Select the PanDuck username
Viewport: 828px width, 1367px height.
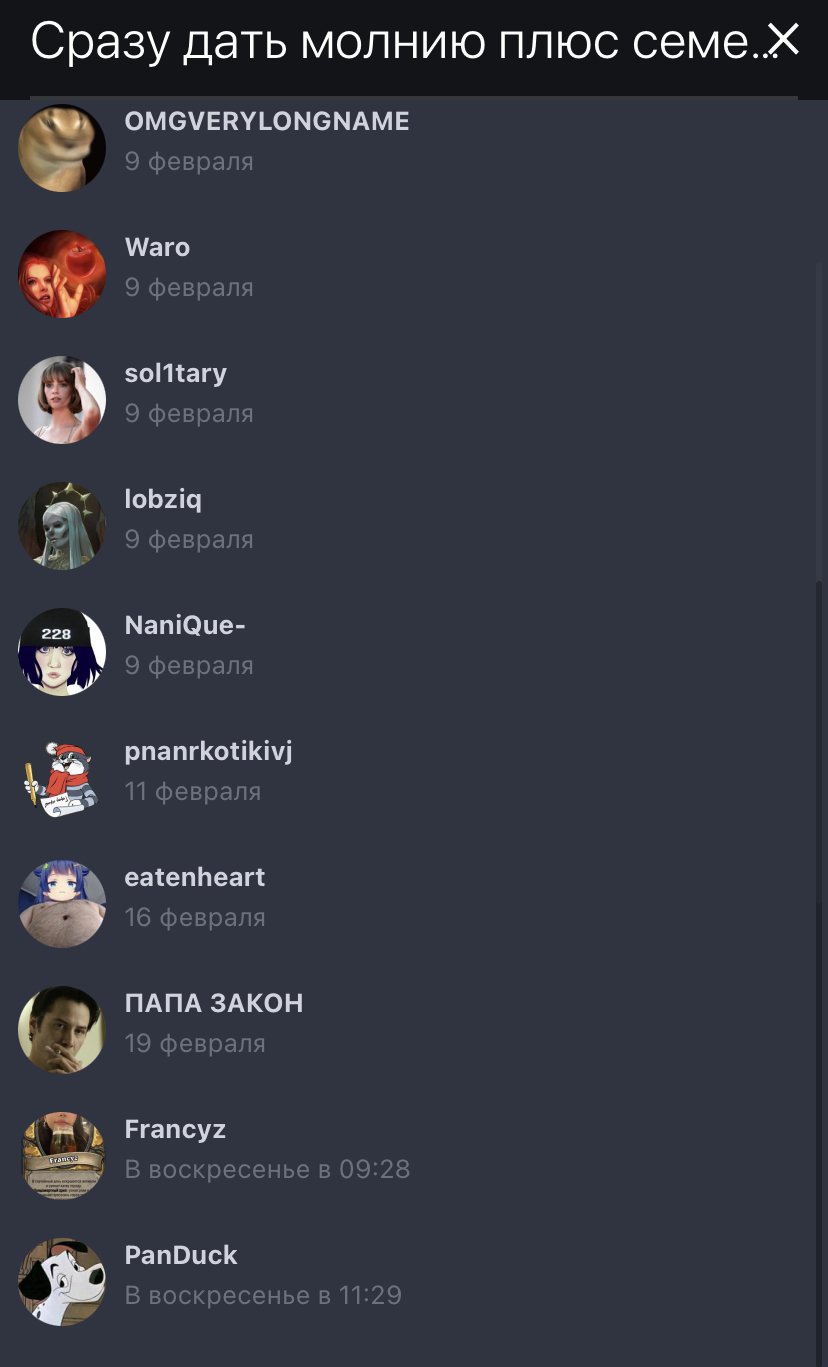click(181, 1255)
